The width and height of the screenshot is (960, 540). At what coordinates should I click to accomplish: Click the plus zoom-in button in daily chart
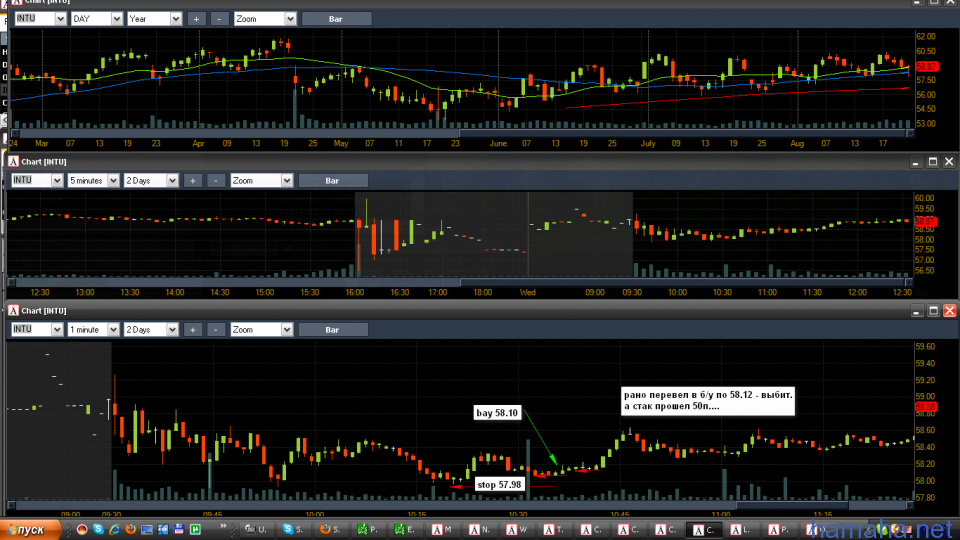pyautogui.click(x=196, y=19)
